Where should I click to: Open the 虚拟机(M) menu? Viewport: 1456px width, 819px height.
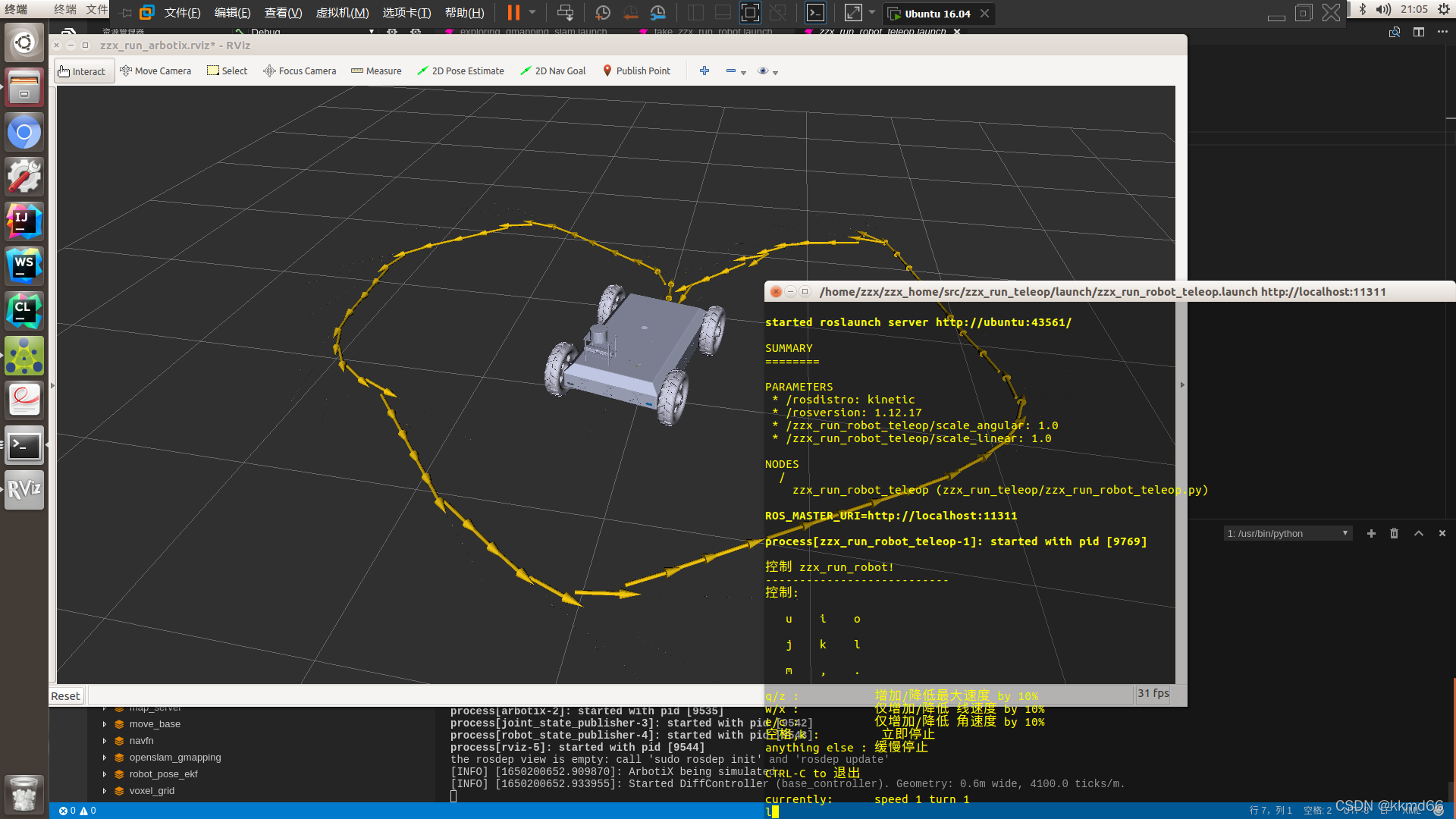[x=342, y=13]
